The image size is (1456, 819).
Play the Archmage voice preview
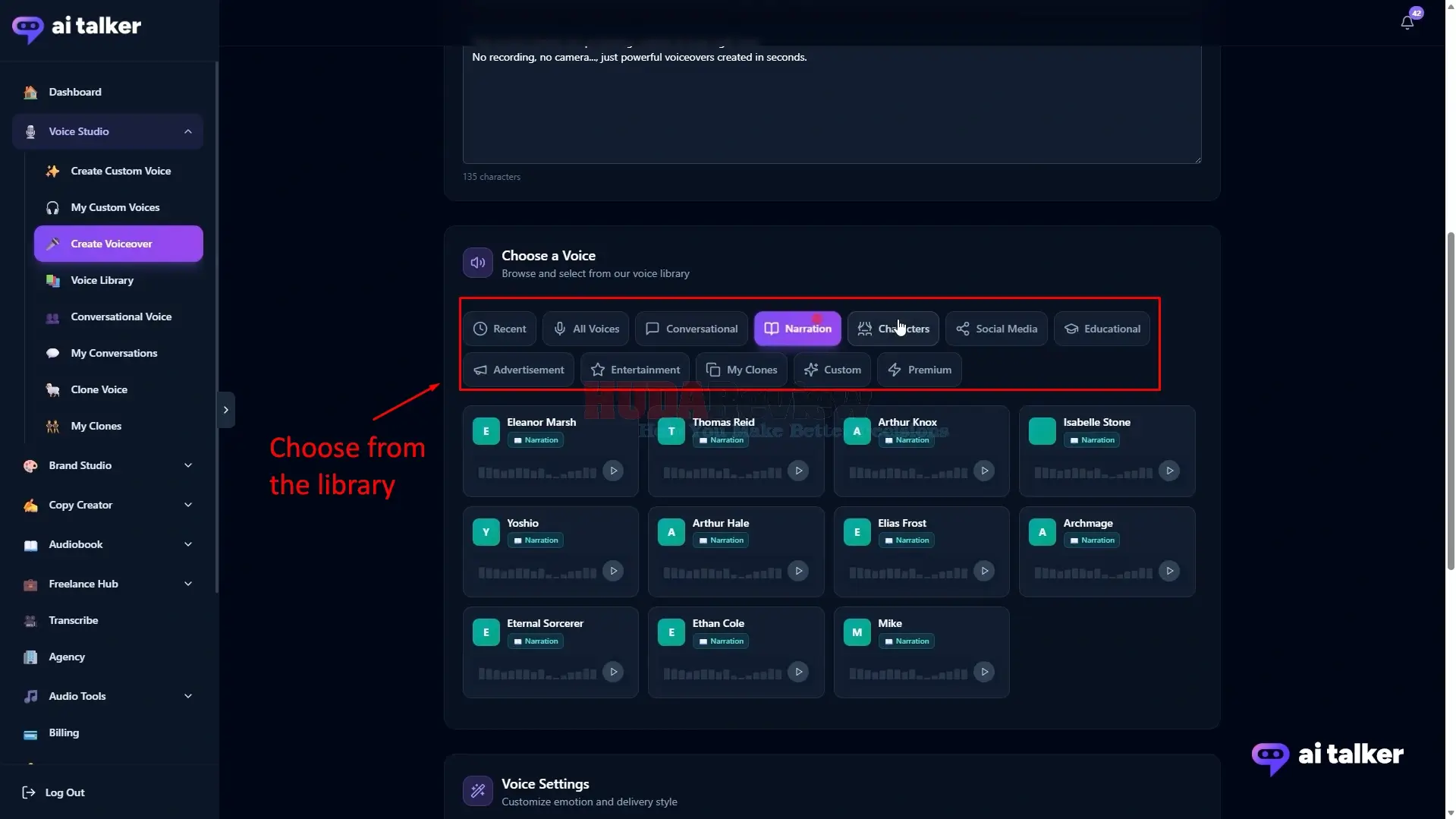pos(1169,571)
